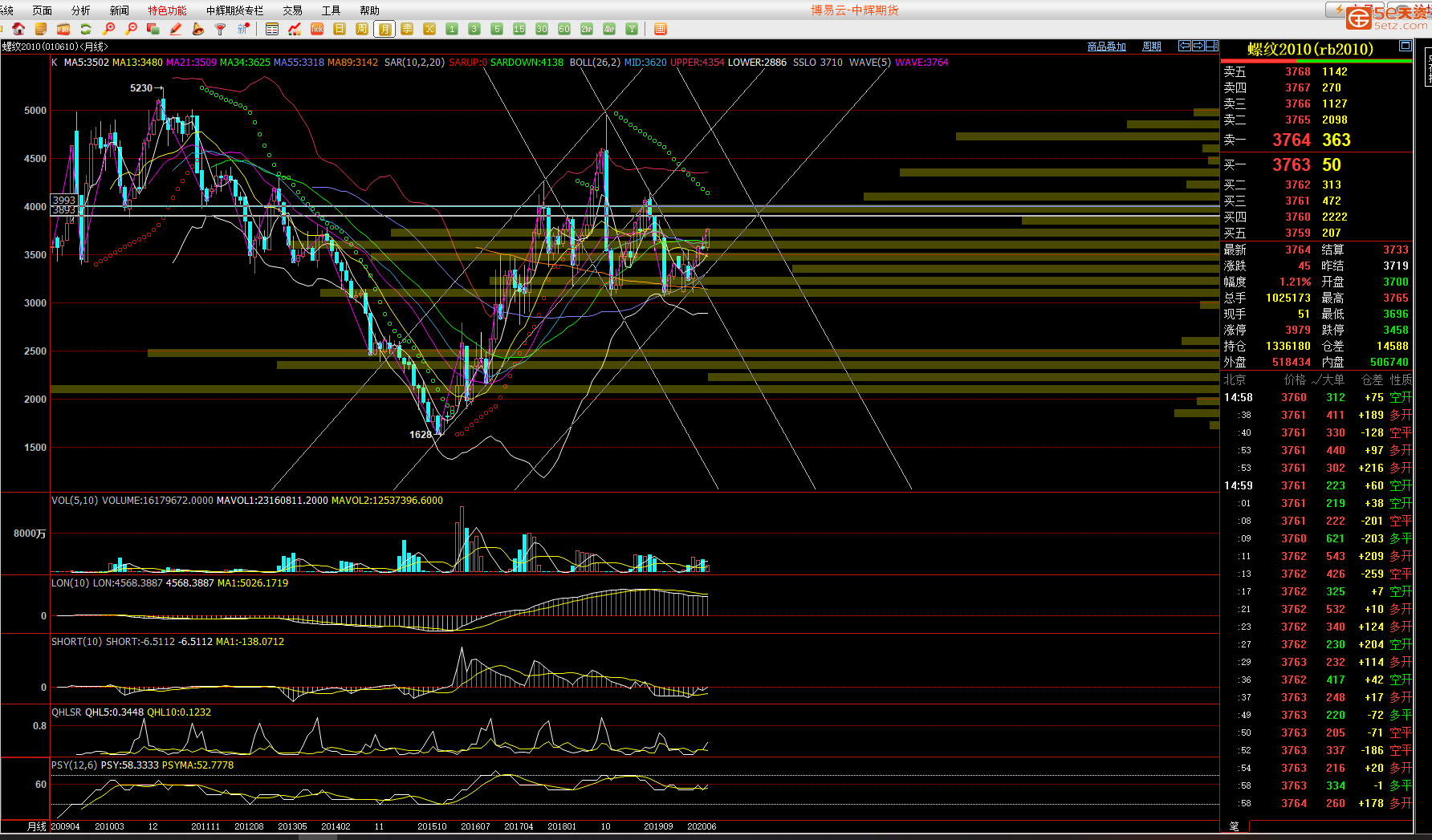Zoom out with the minus magnifier icon
The image size is (1432, 840).
pos(131,29)
